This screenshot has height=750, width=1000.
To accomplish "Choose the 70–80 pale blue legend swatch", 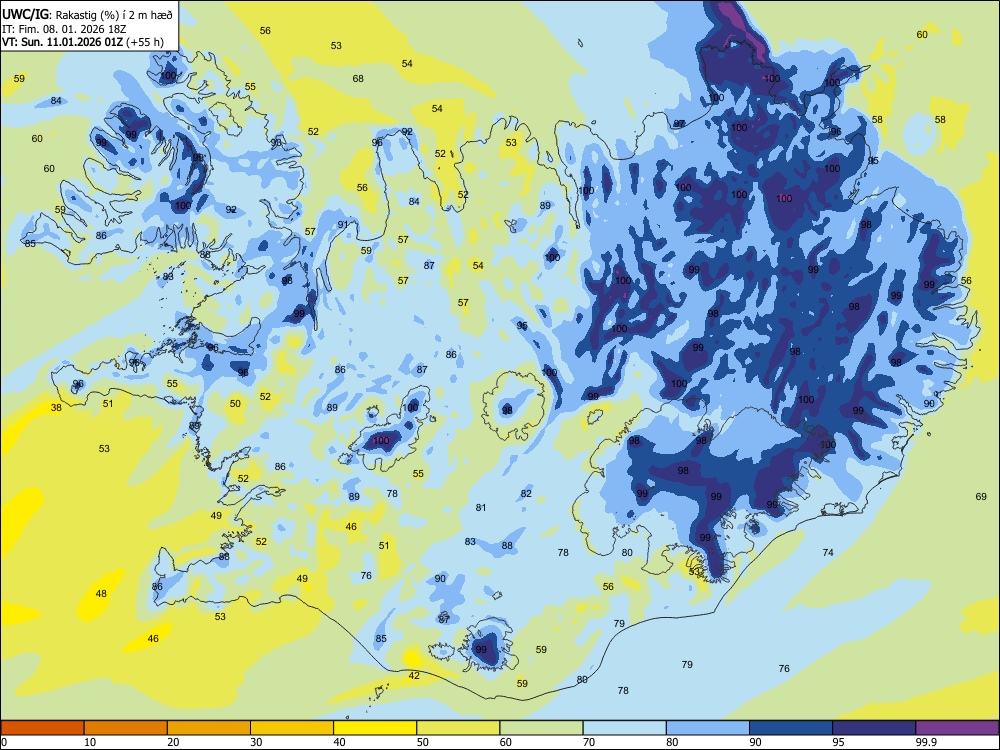I will tap(624, 728).
